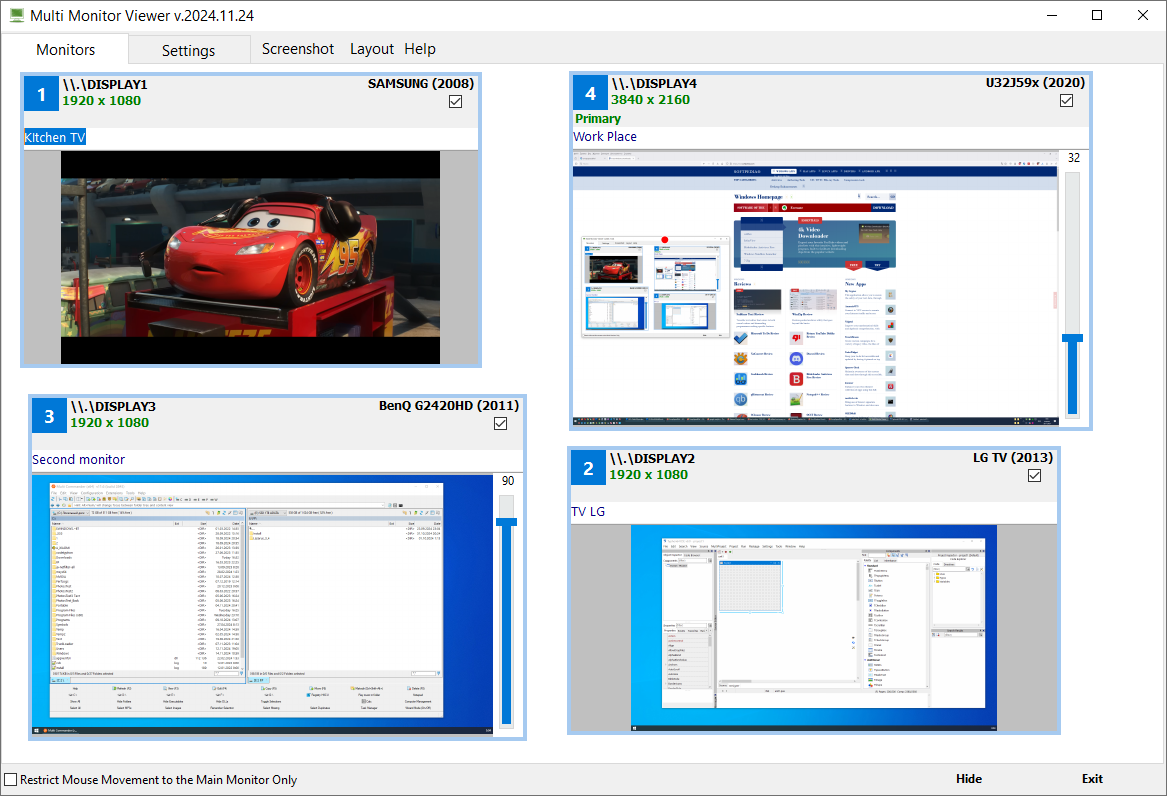Click the blue monitor number 1 badge

41,95
